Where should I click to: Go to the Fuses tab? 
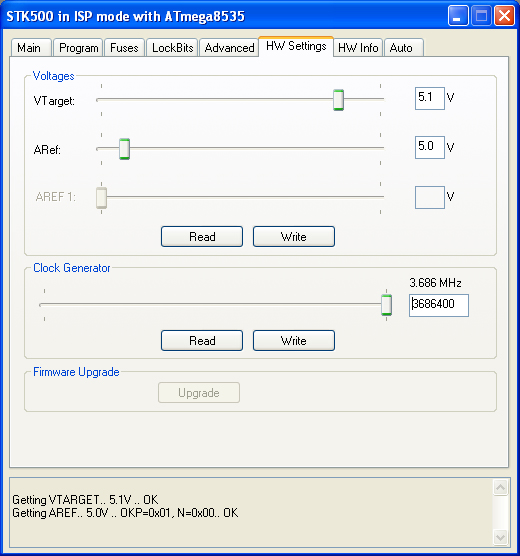(x=124, y=48)
